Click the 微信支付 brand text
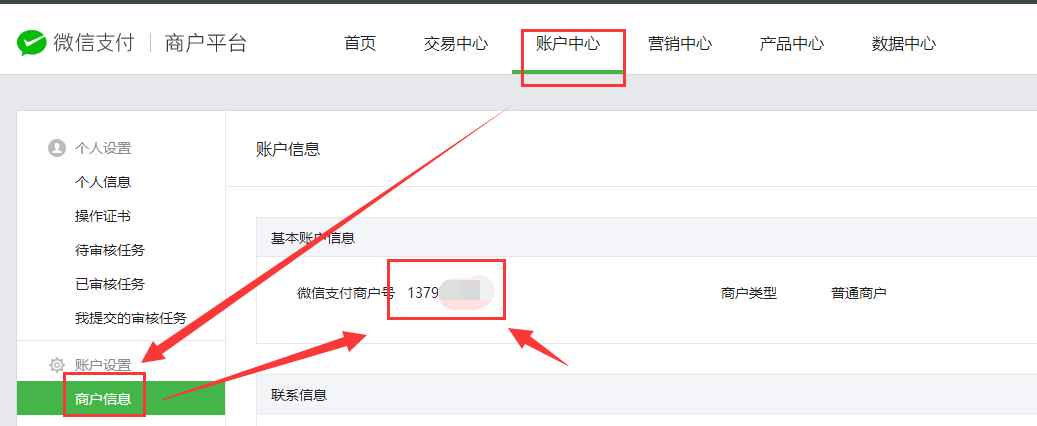 tap(94, 44)
